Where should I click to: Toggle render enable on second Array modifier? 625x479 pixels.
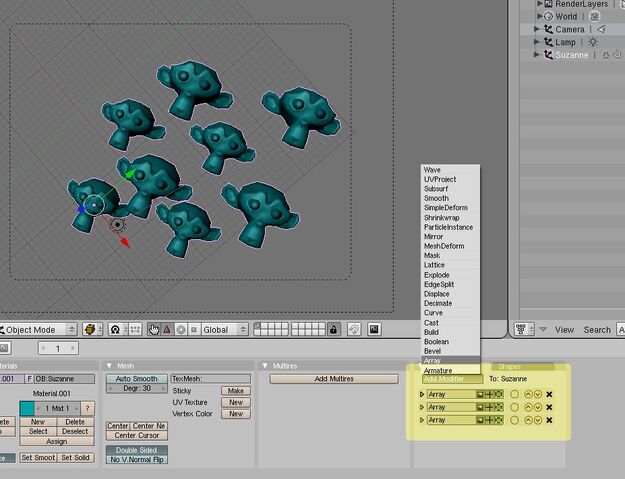click(x=480, y=407)
